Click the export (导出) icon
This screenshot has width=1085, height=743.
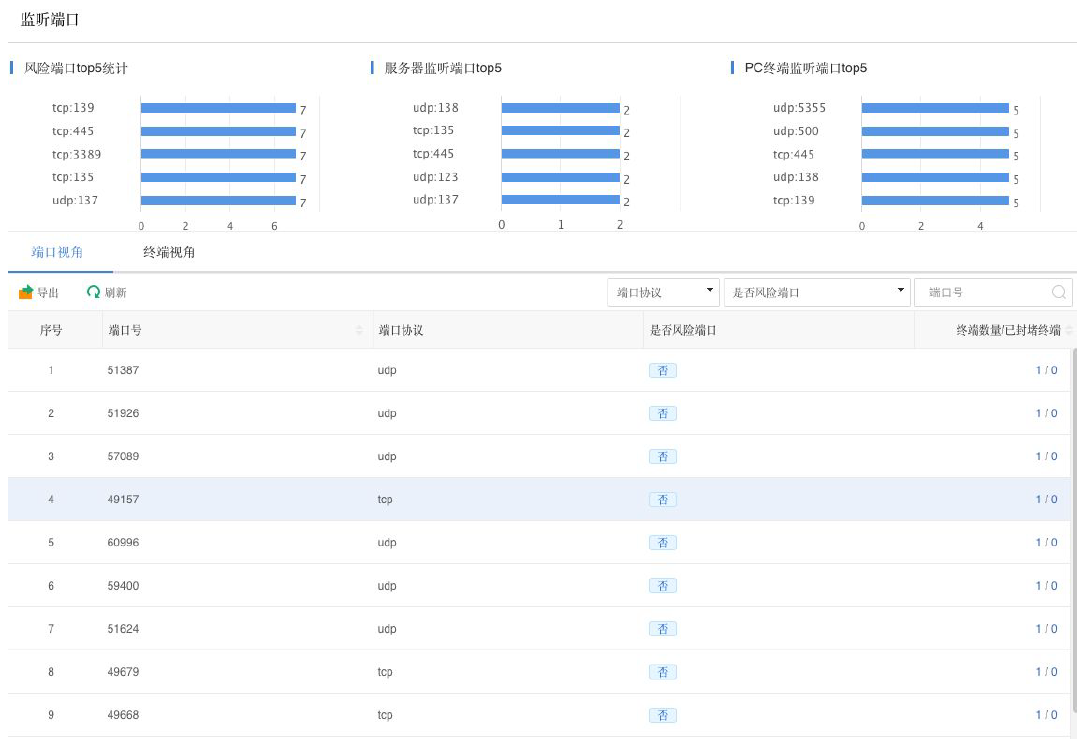(x=26, y=292)
